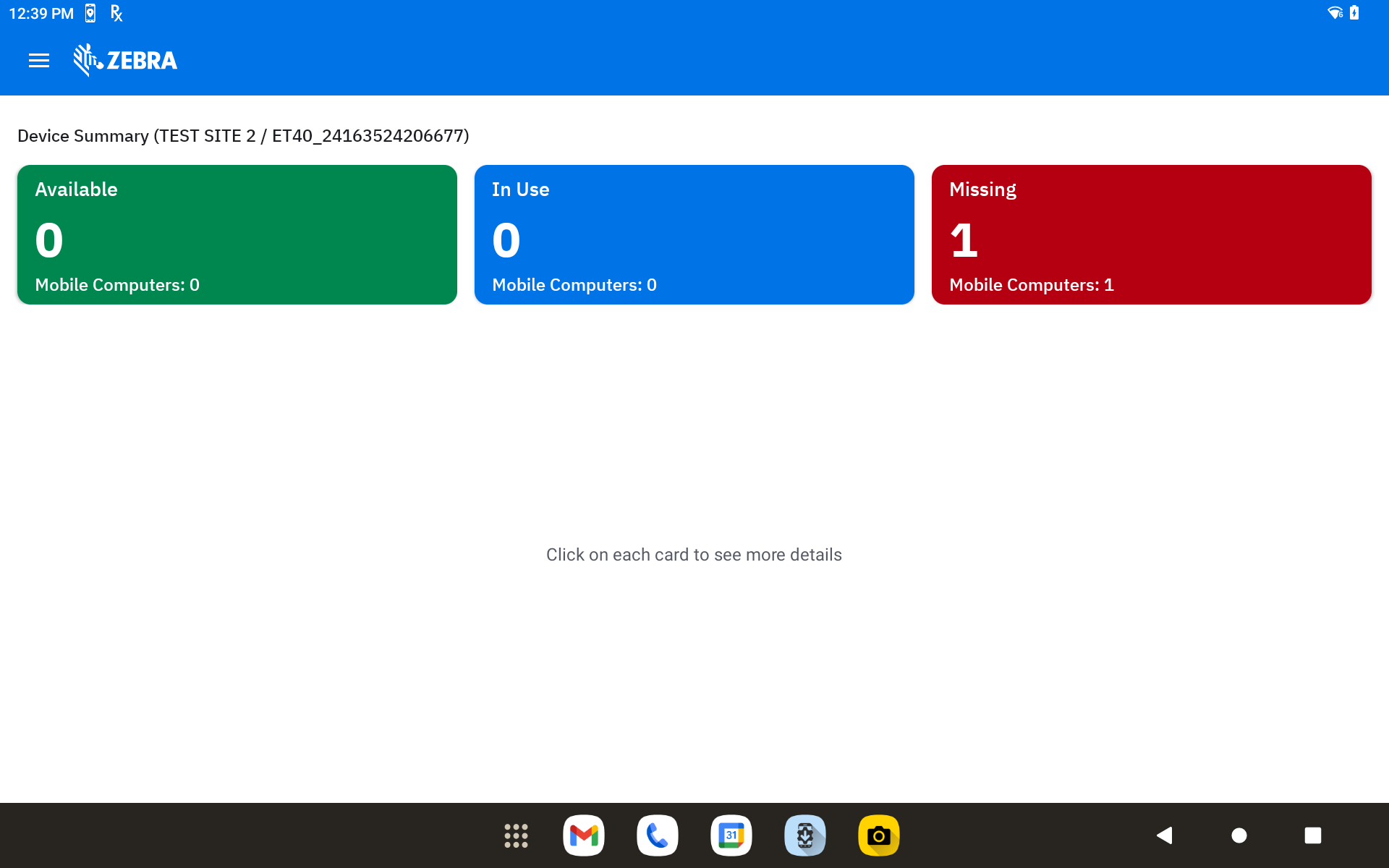Click the Zebra logo in header
Screen dimensions: 1389x868
(125, 61)
